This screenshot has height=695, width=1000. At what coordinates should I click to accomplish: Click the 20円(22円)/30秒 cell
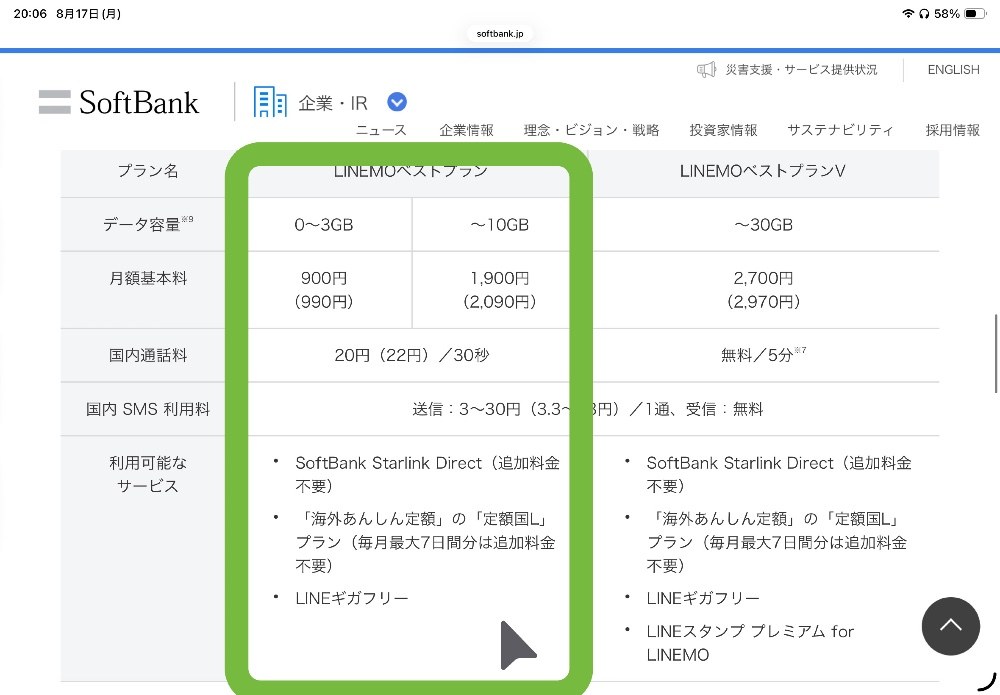point(411,355)
